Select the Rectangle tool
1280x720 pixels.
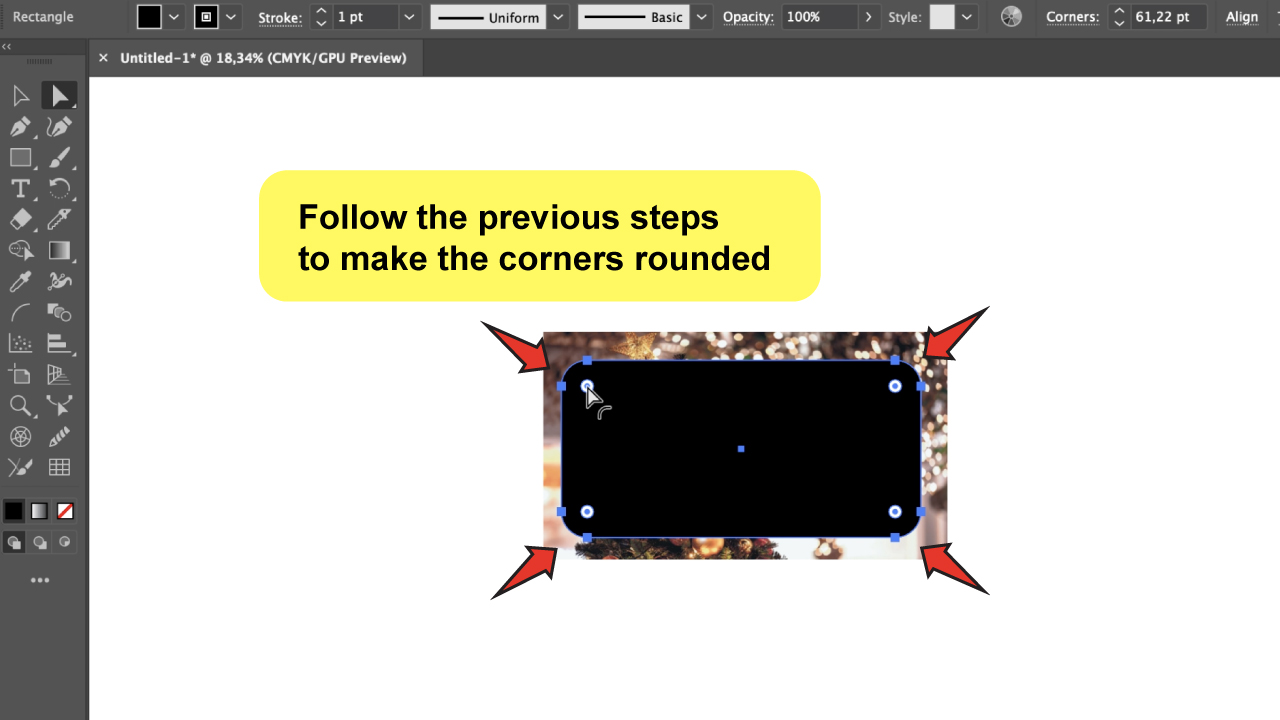pyautogui.click(x=20, y=158)
